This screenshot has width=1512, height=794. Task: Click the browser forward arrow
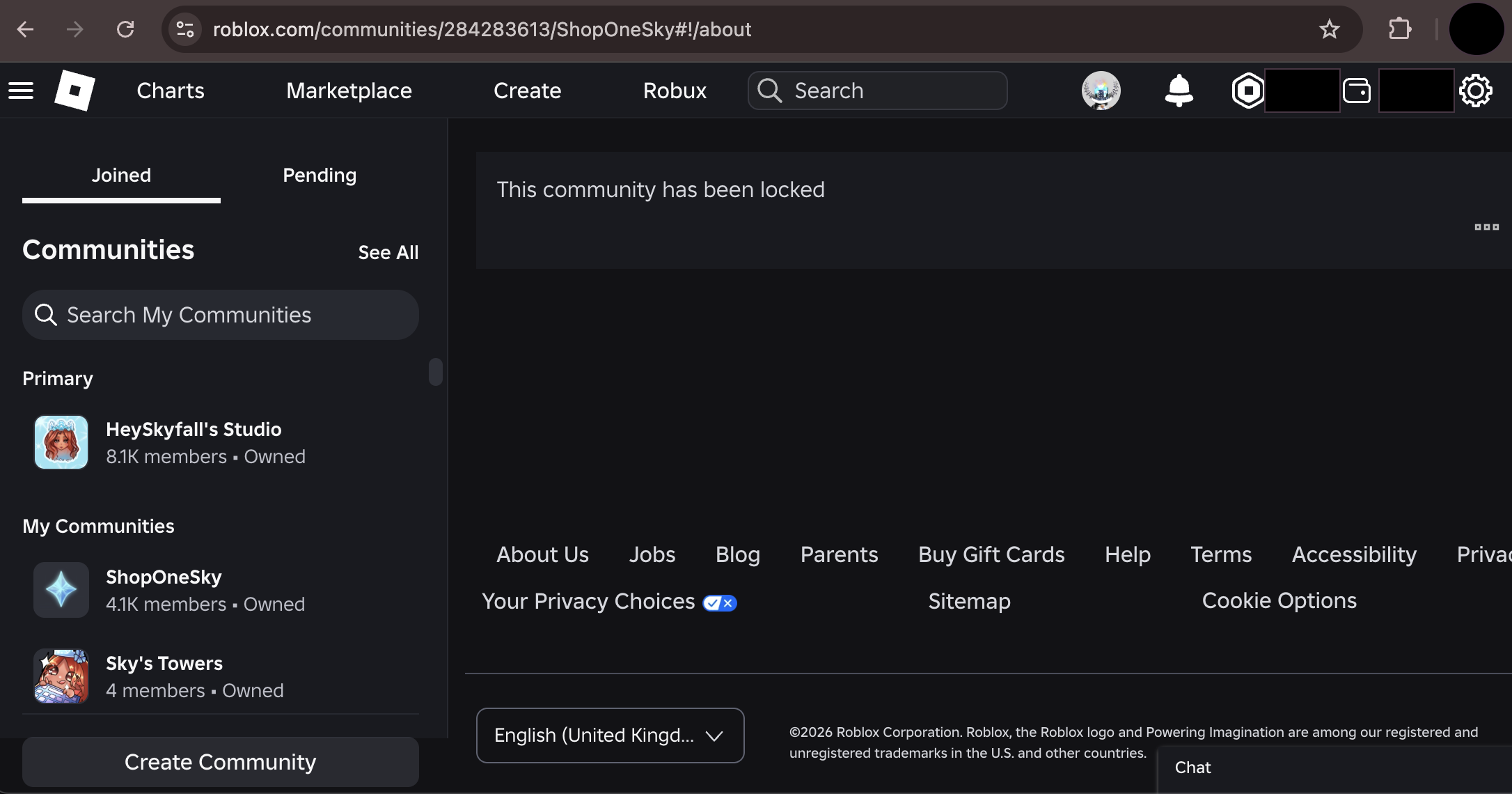coord(74,29)
